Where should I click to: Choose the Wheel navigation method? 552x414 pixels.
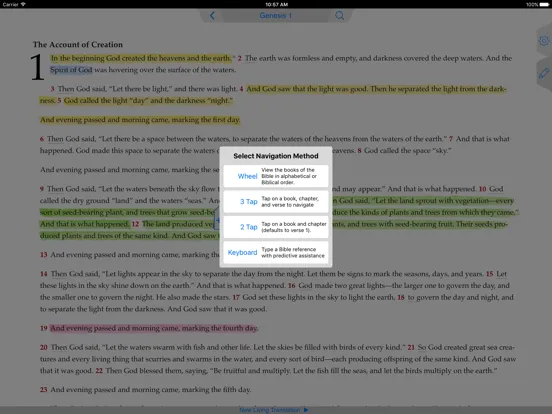pos(276,176)
